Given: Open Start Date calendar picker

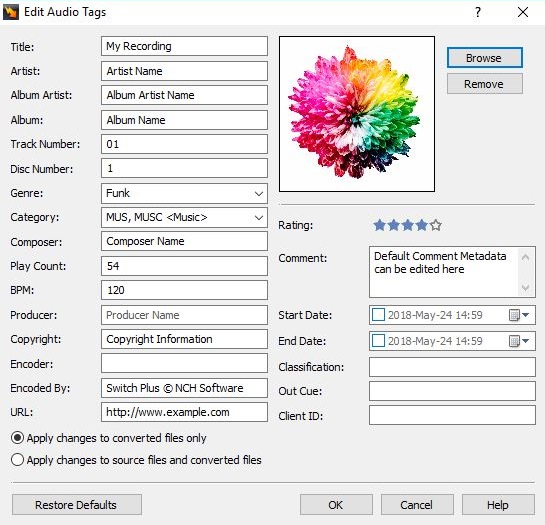Looking at the screenshot, I should (x=519, y=315).
